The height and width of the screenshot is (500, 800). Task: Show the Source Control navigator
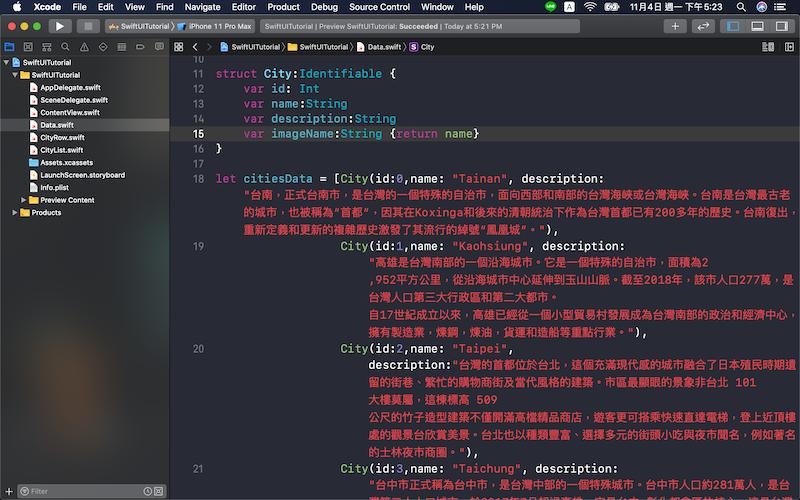[x=28, y=47]
